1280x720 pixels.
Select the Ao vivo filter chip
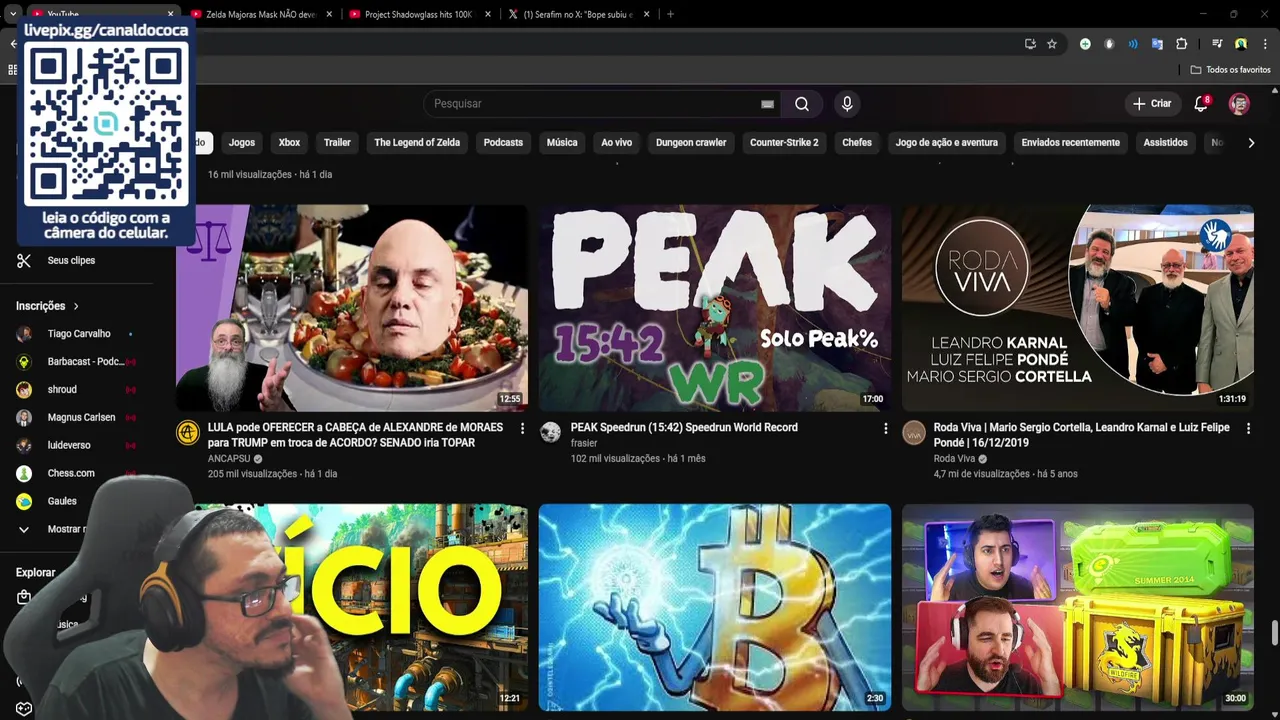tap(616, 143)
